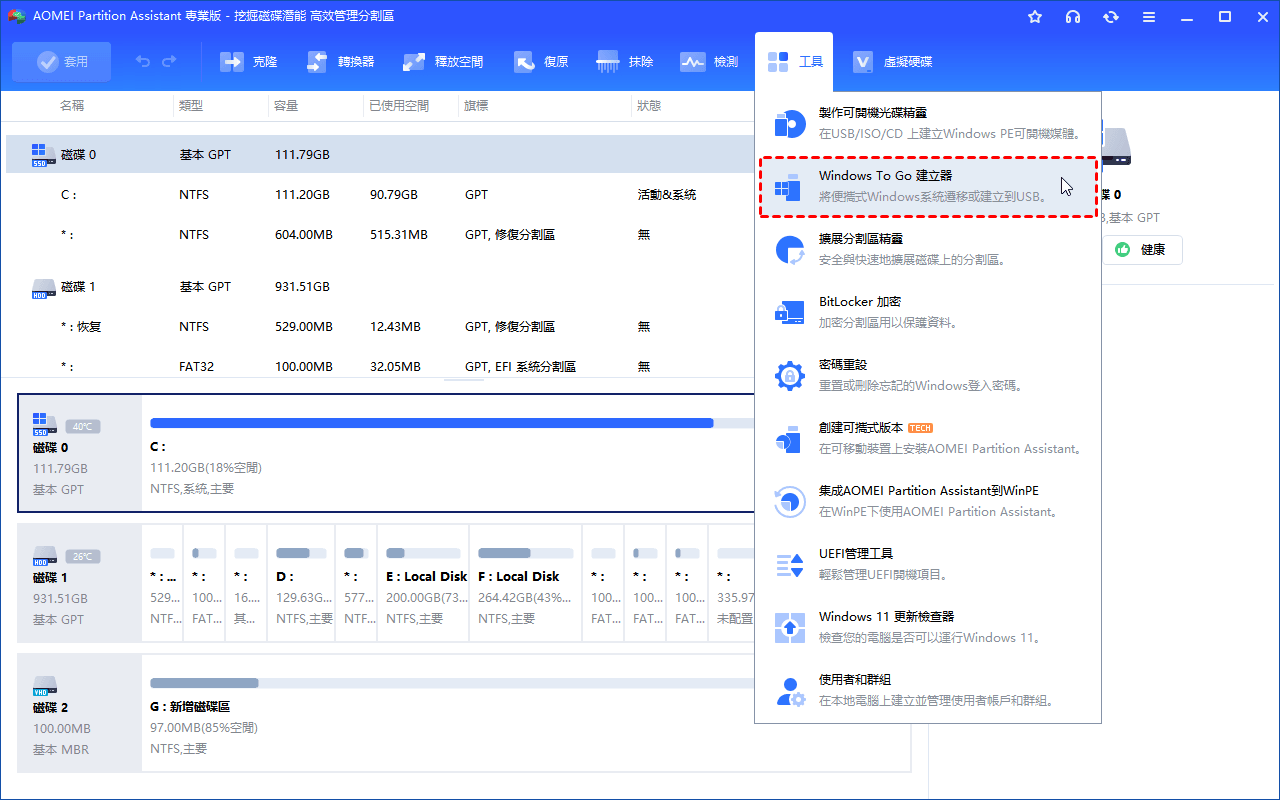Choose BitLocker 加密 from the tools menu
This screenshot has width=1280, height=800.
click(928, 312)
